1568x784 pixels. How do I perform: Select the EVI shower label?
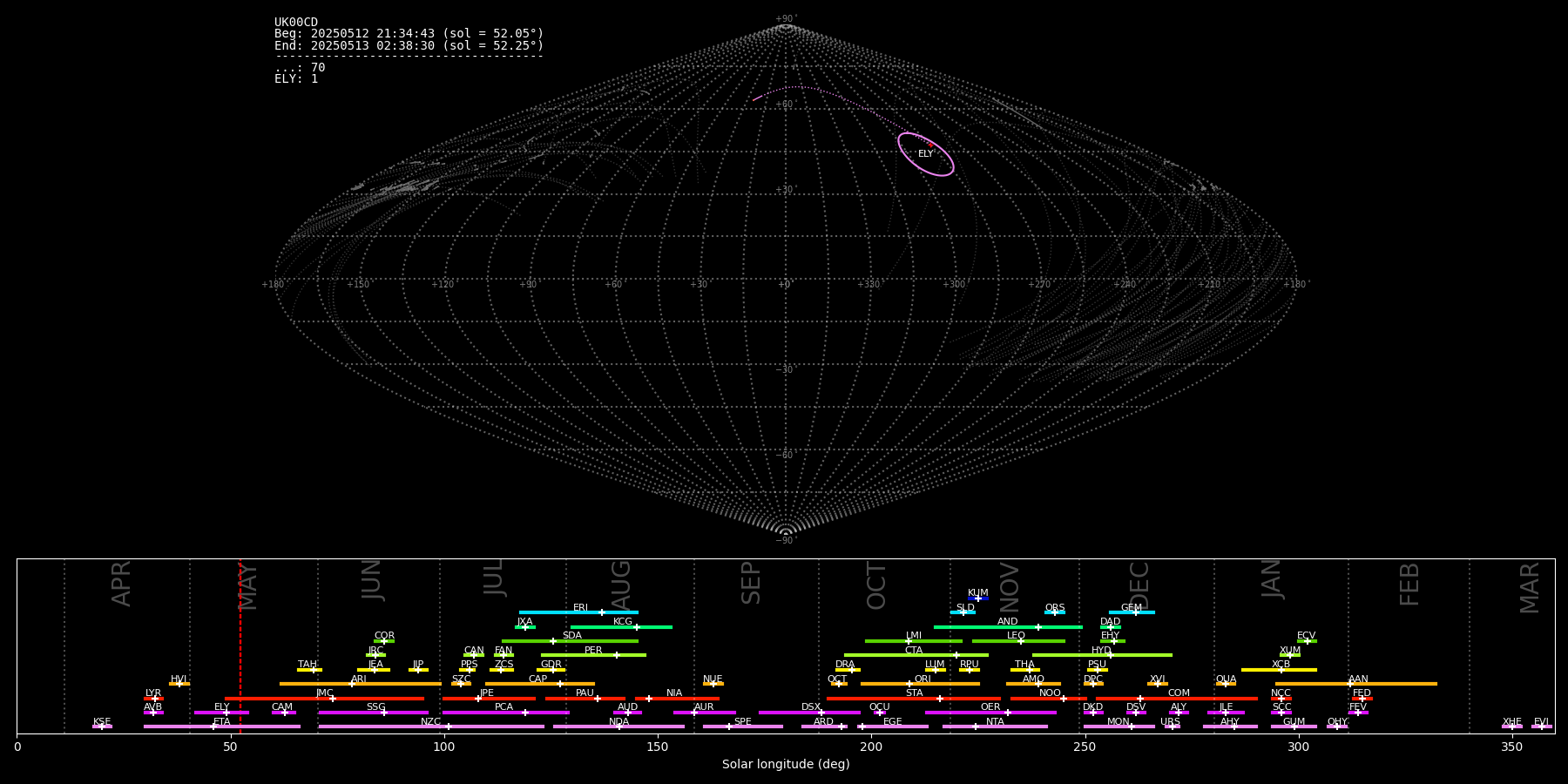point(1541,722)
